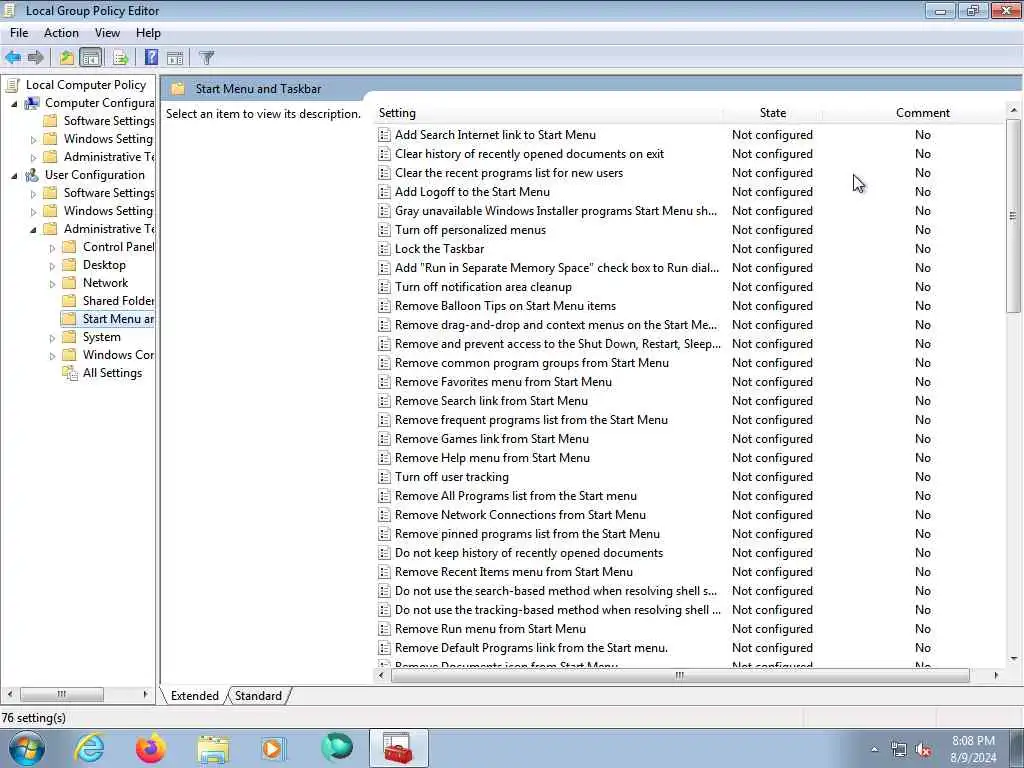The width and height of the screenshot is (1024, 768).
Task: Switch to the Standard tab
Action: 258,696
